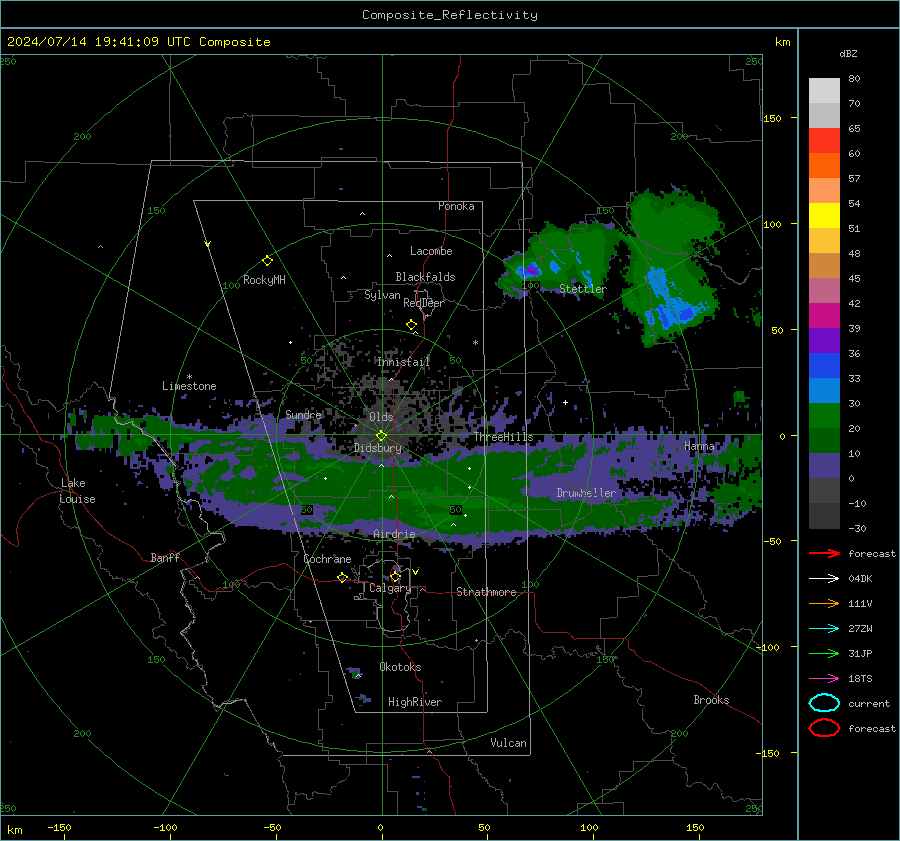Click the Strathmore town label

[486, 592]
